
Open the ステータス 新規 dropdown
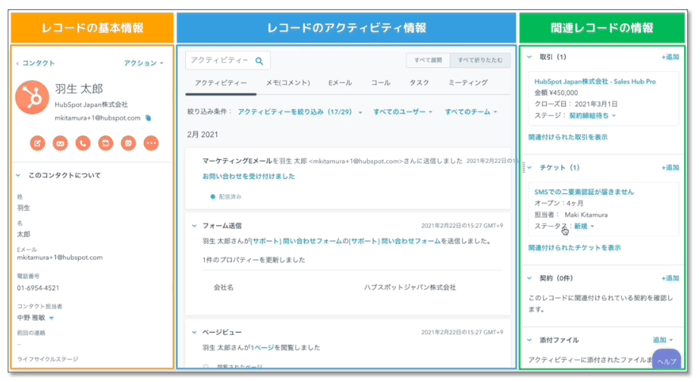click(x=584, y=226)
